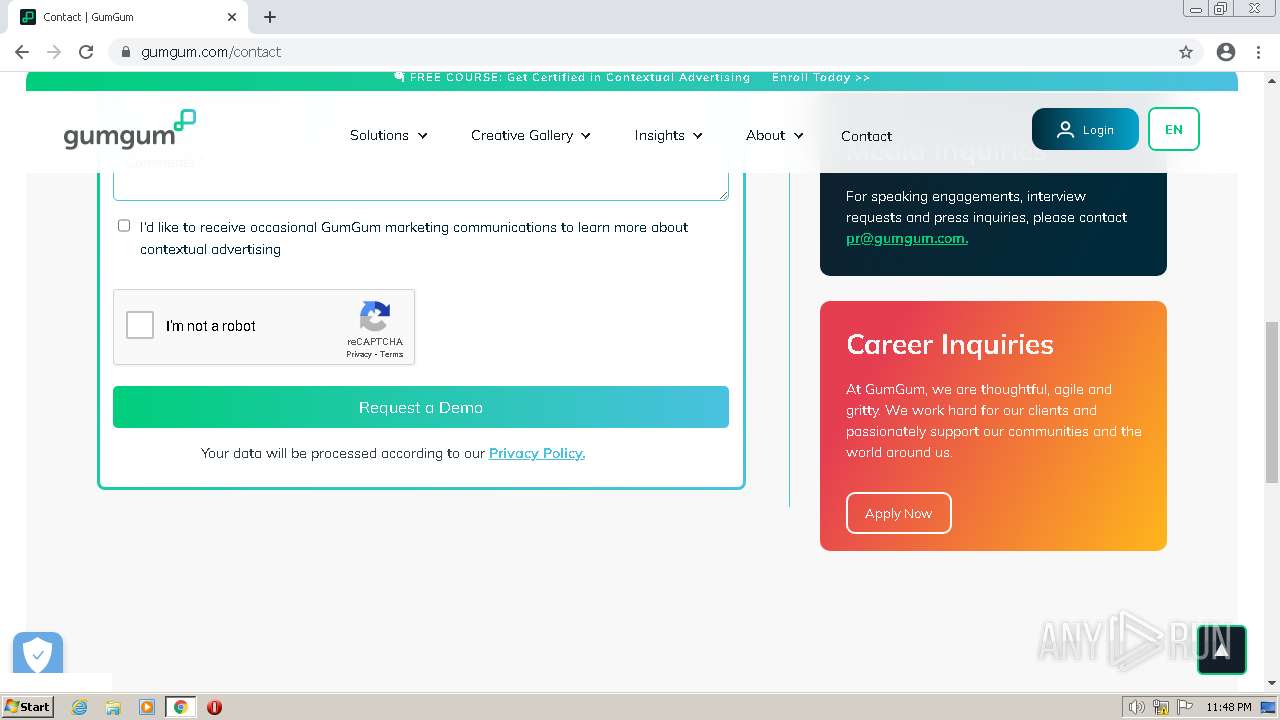The height and width of the screenshot is (720, 1280).
Task: Click the Apply Now button
Action: 899,513
